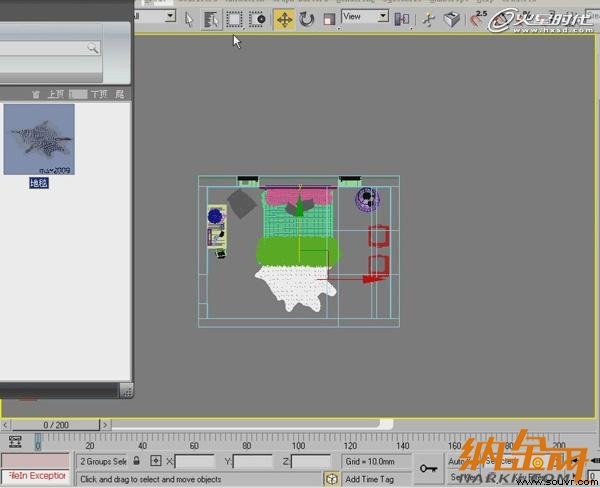Image resolution: width=600 pixels, height=488 pixels.
Task: Toggle the Selection Lock padlock
Action: [x=136, y=461]
